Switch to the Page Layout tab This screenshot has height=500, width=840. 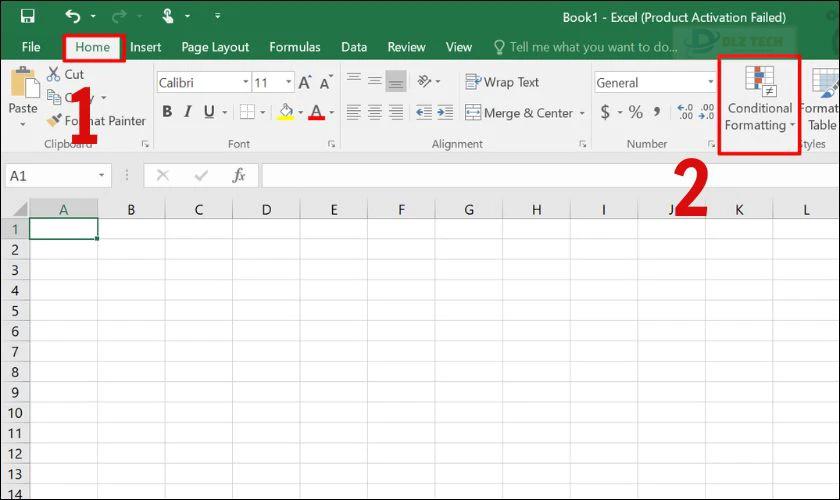(215, 47)
